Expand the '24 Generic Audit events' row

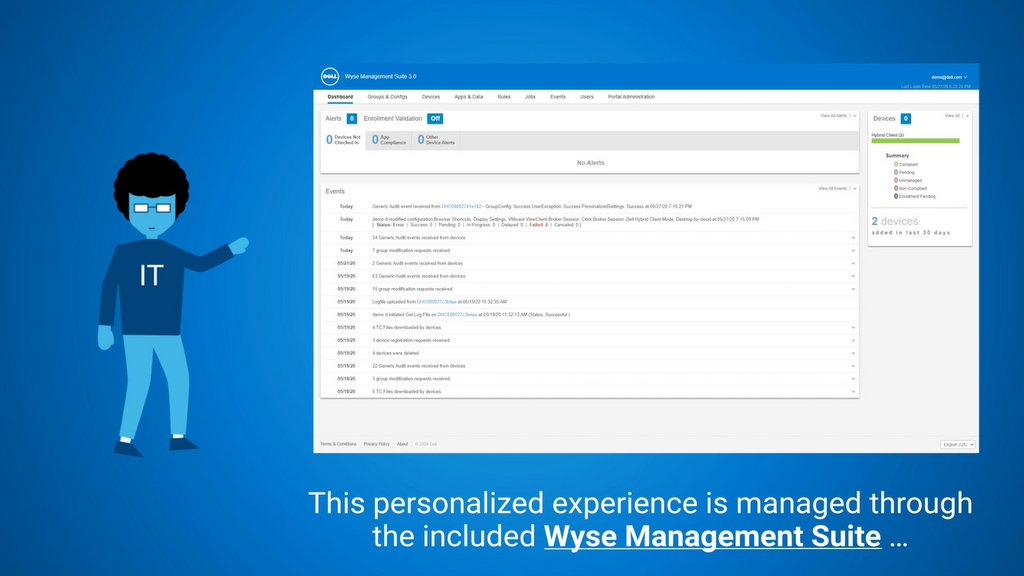click(853, 238)
